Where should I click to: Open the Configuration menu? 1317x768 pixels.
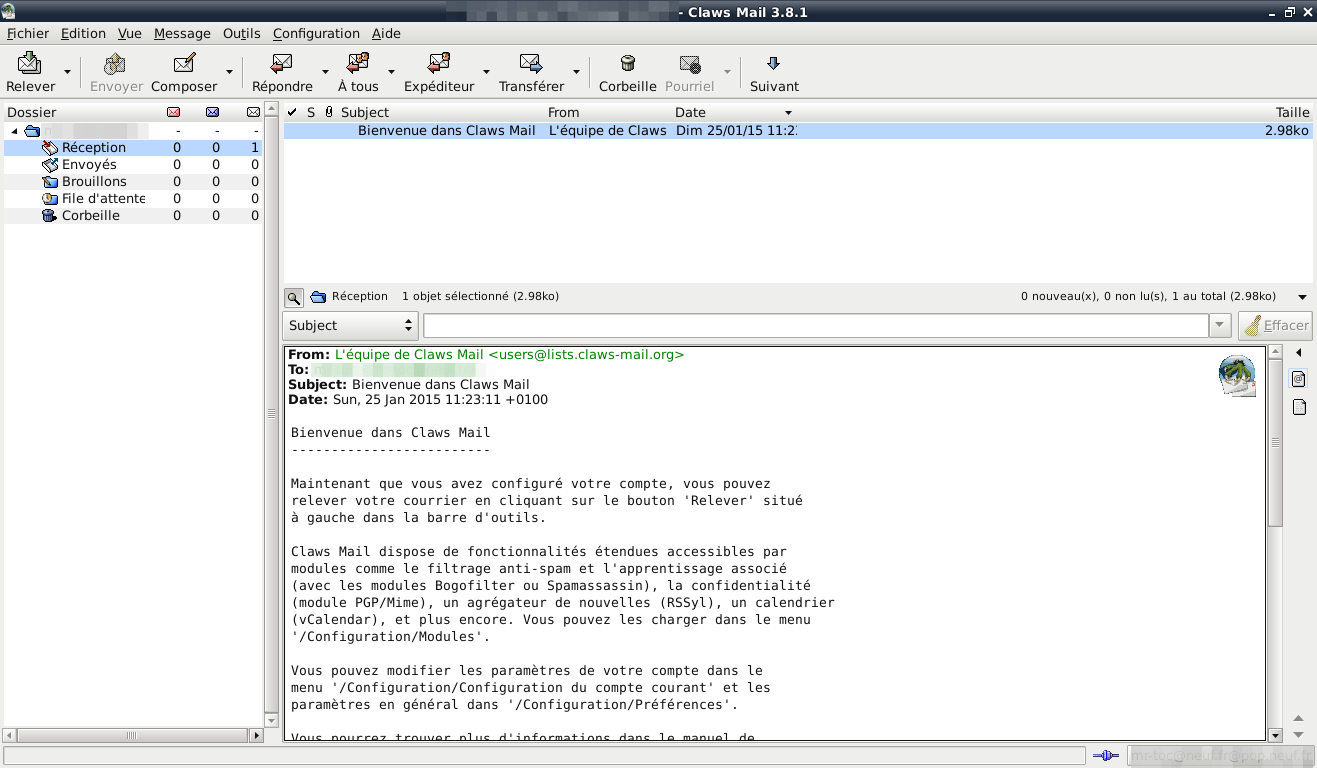316,33
